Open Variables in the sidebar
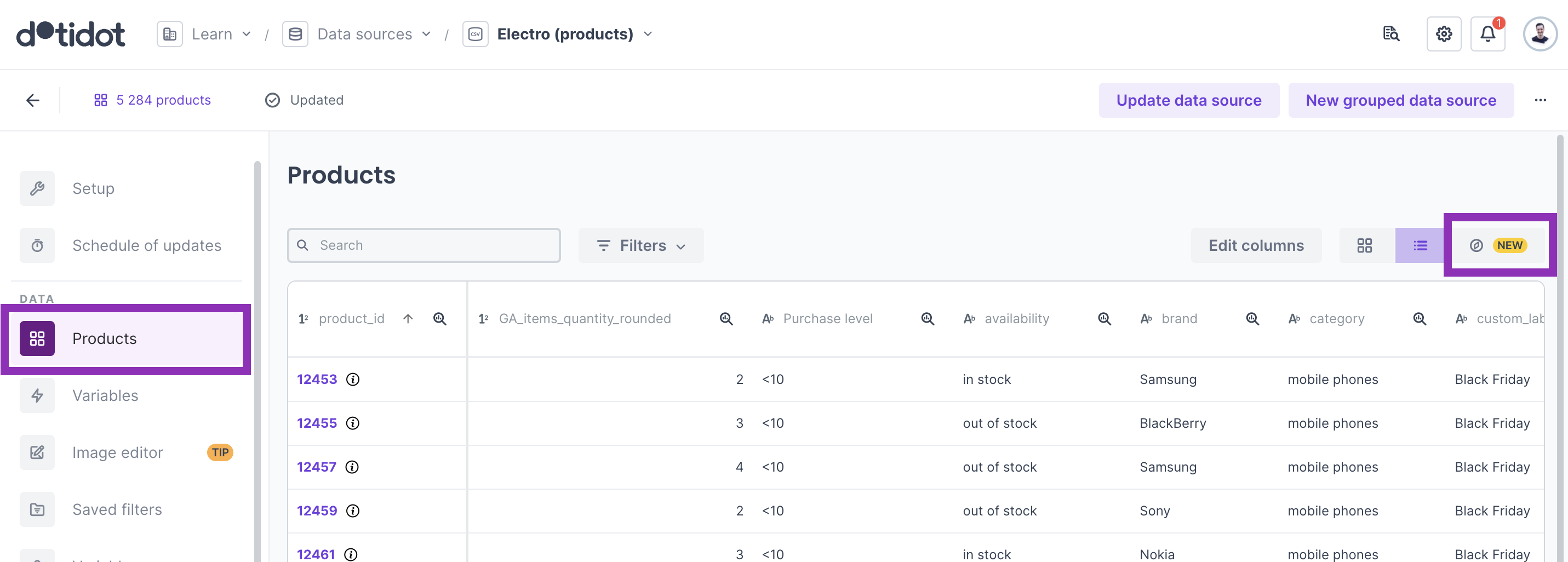The width and height of the screenshot is (1568, 562). coord(105,396)
